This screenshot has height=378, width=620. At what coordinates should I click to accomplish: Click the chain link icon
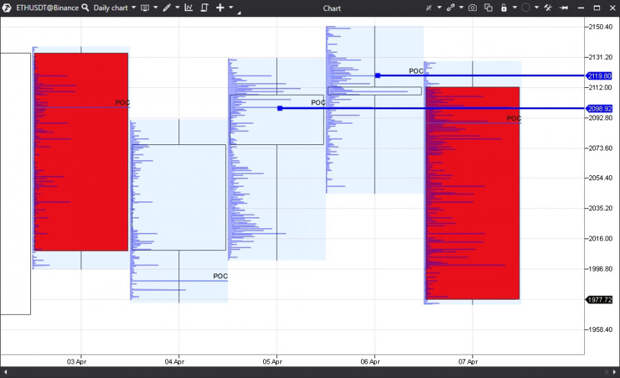[x=451, y=8]
